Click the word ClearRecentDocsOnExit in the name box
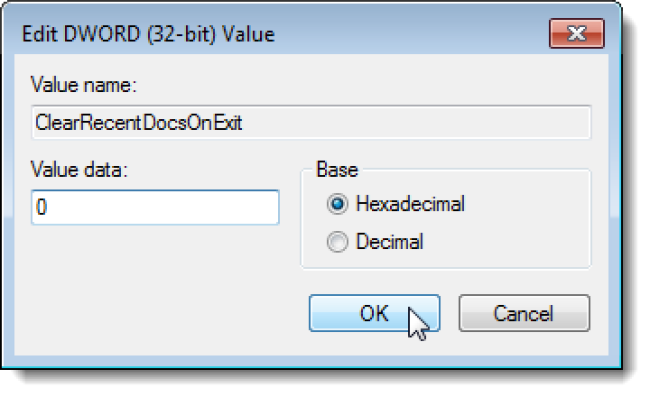The image size is (650, 397). coord(138,123)
